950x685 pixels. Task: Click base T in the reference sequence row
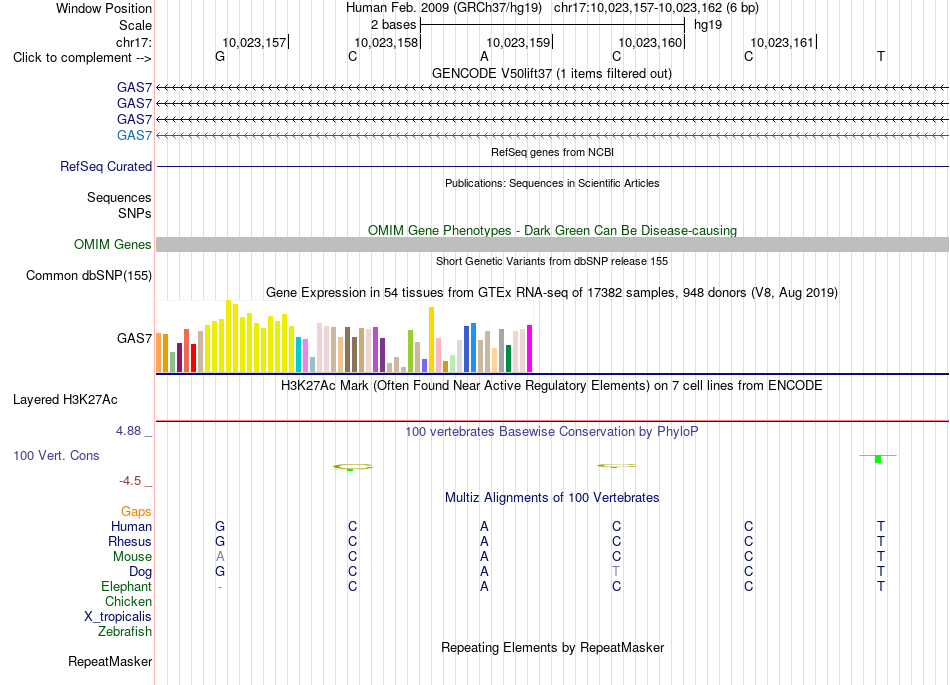pos(880,56)
